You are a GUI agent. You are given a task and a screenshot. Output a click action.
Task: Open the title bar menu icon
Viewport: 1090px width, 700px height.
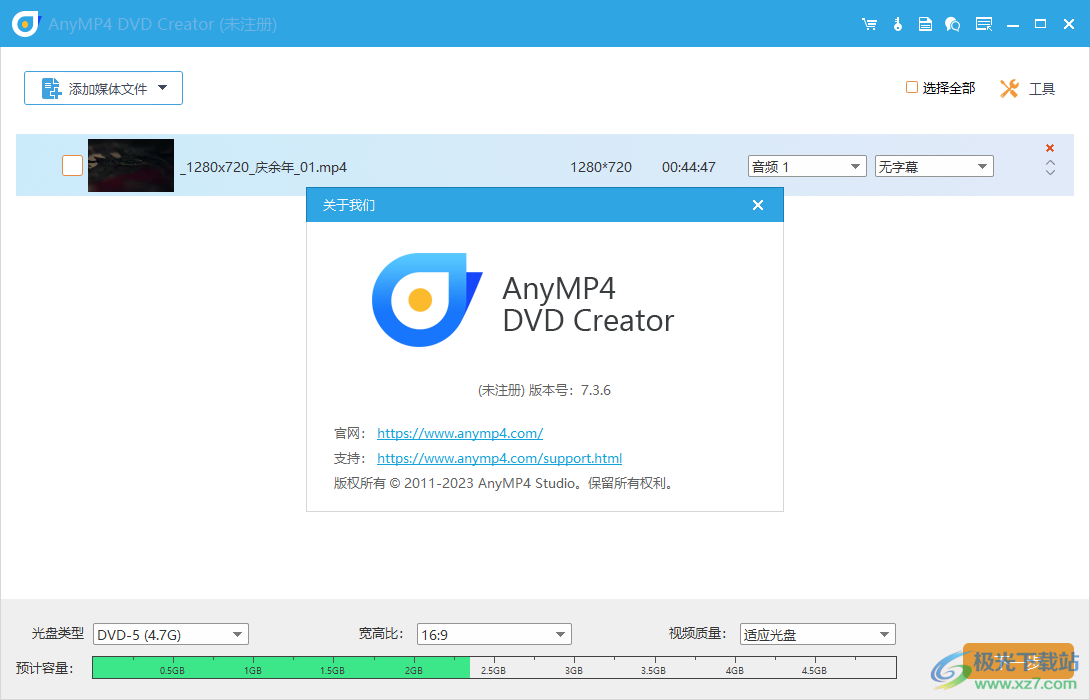click(984, 24)
